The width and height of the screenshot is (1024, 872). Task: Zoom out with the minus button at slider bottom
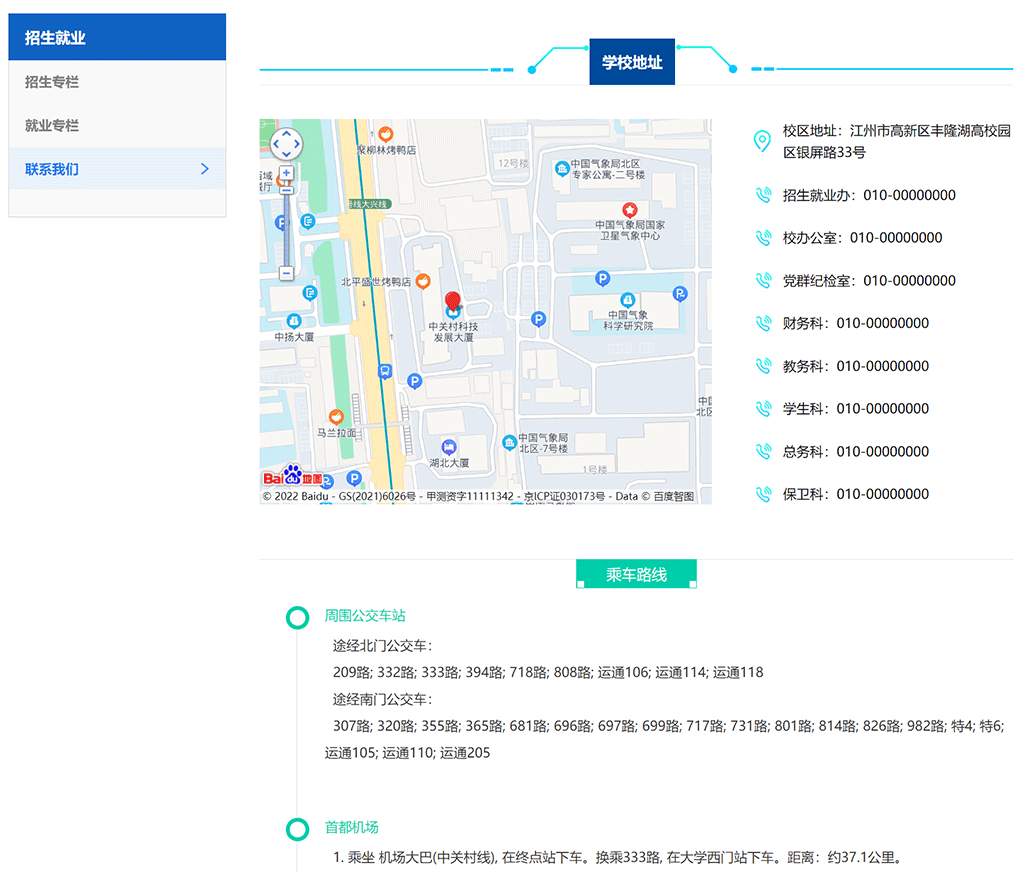click(x=286, y=273)
